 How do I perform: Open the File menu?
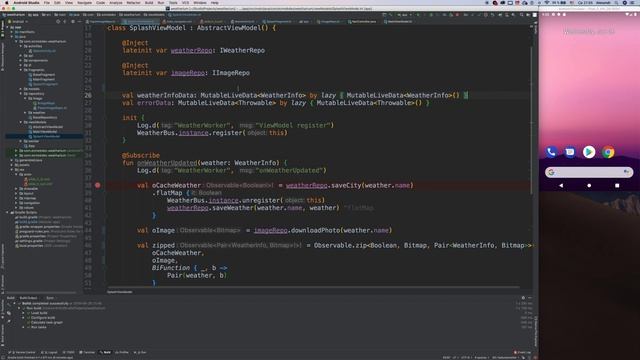point(47,2)
